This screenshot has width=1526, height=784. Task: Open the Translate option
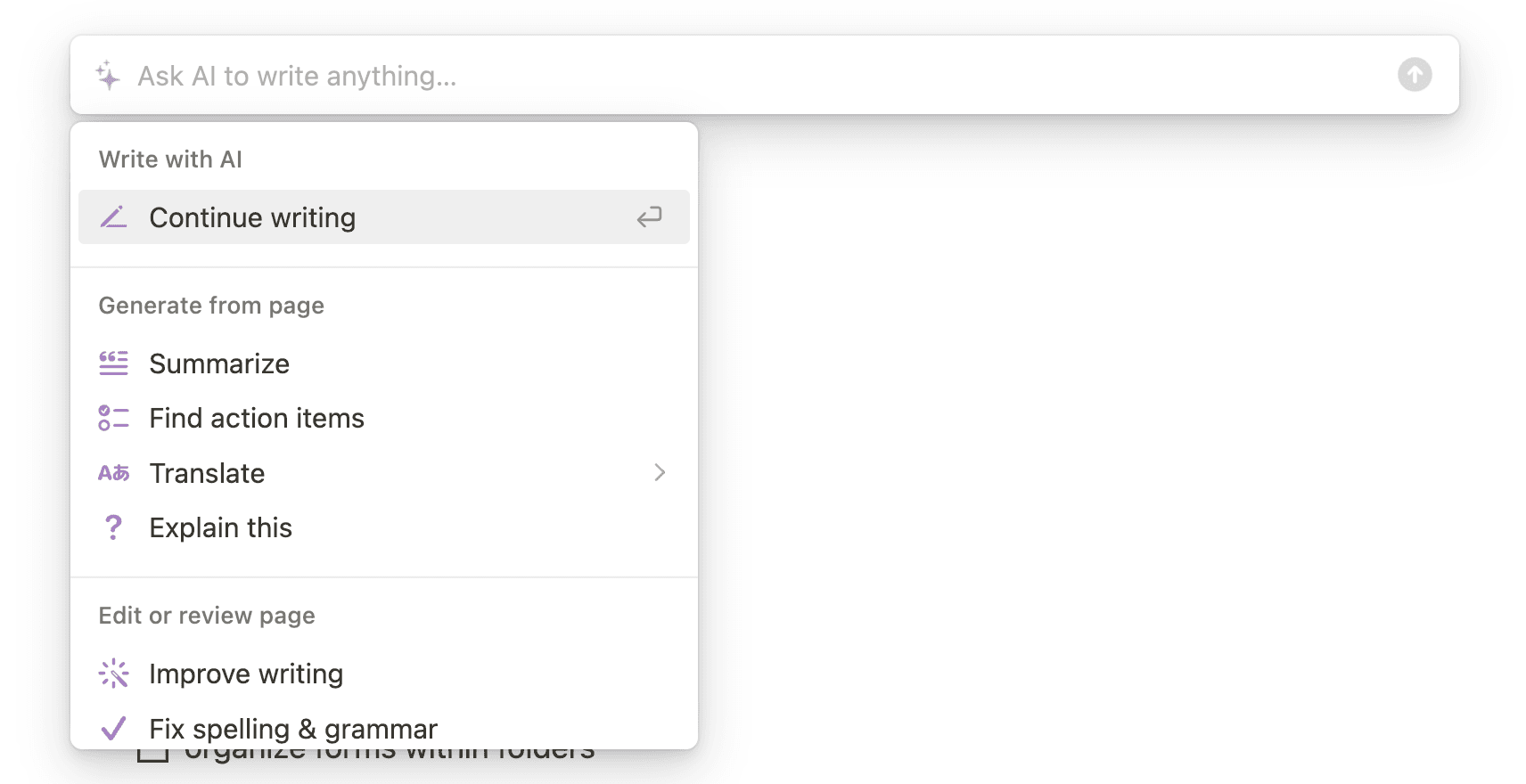tap(384, 473)
